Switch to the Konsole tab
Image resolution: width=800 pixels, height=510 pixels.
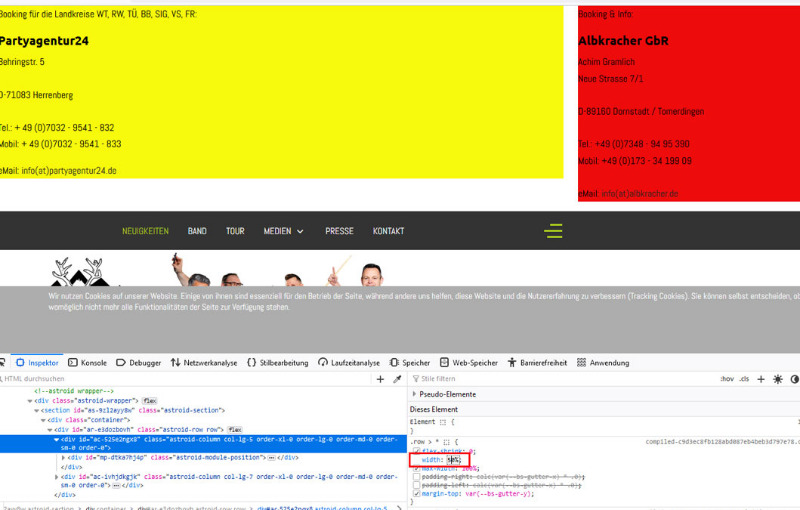point(87,363)
